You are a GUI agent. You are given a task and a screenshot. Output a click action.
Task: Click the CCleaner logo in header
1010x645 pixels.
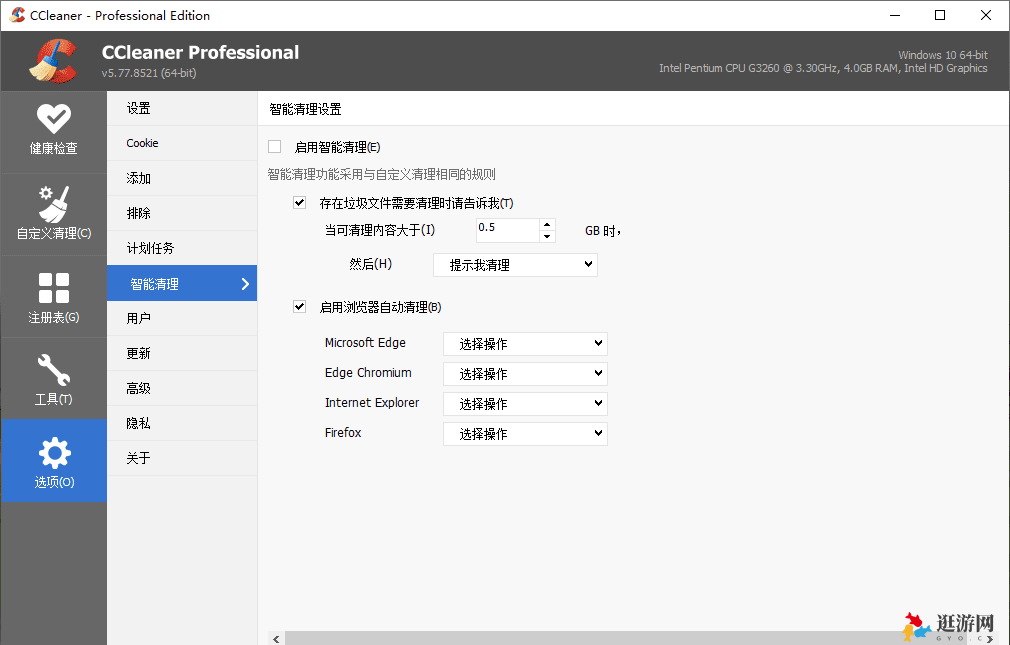pyautogui.click(x=53, y=61)
